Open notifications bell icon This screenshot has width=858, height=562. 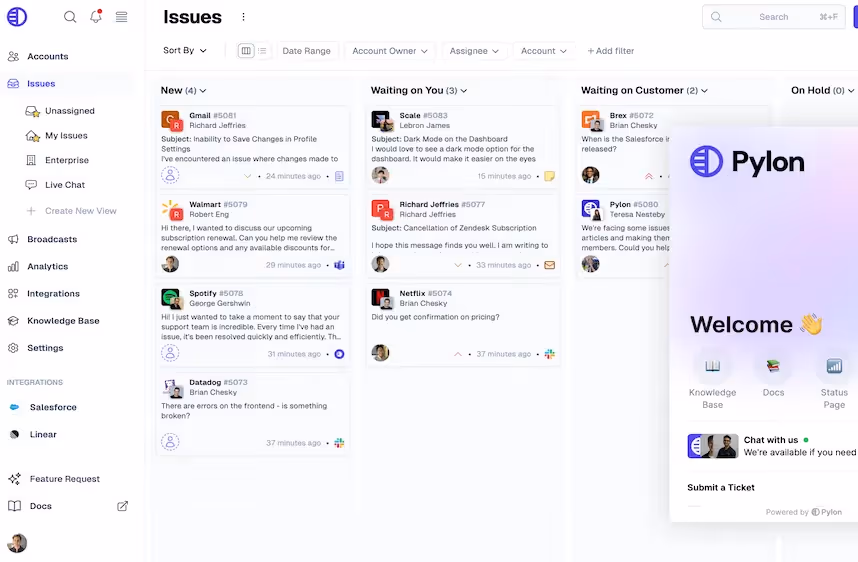coord(96,16)
